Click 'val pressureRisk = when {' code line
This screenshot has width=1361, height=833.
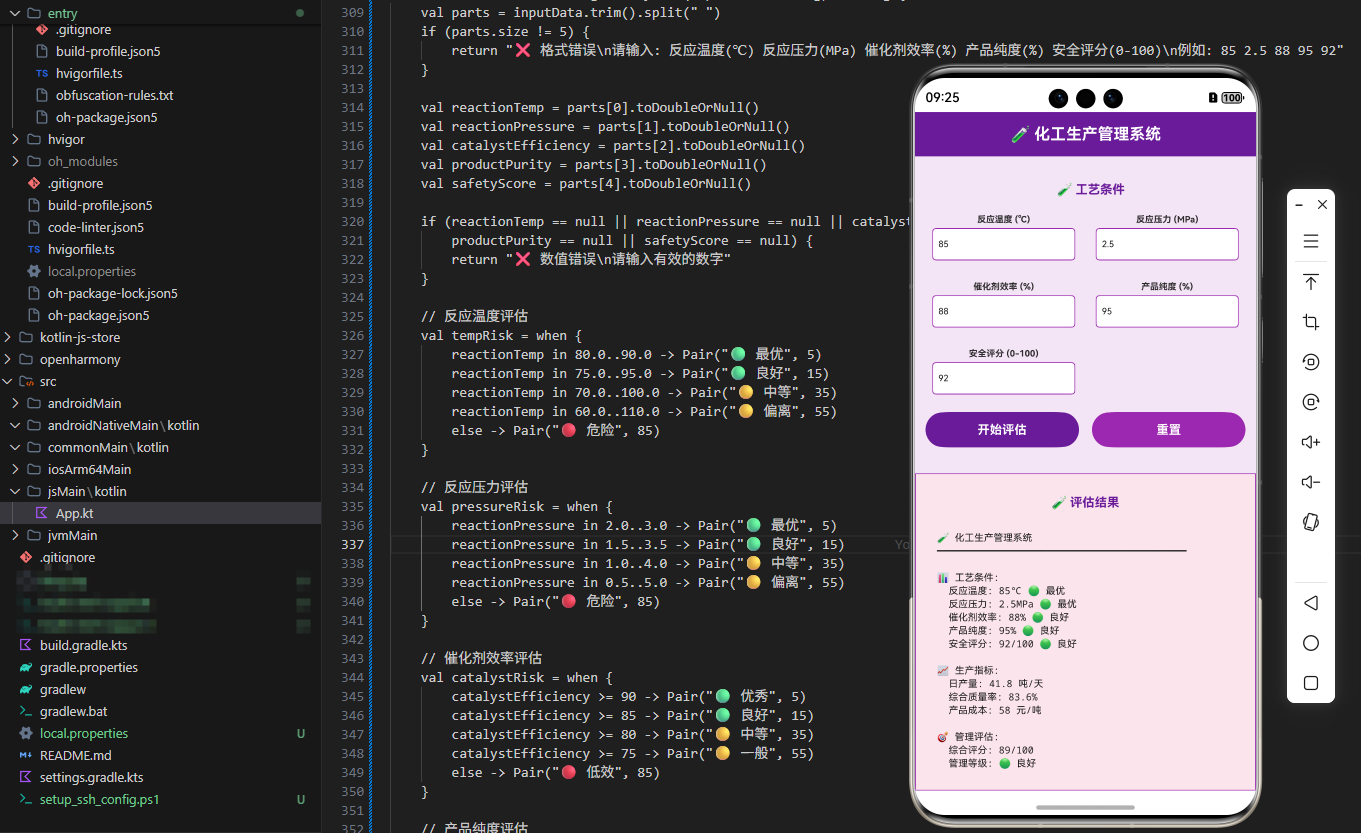[x=516, y=506]
